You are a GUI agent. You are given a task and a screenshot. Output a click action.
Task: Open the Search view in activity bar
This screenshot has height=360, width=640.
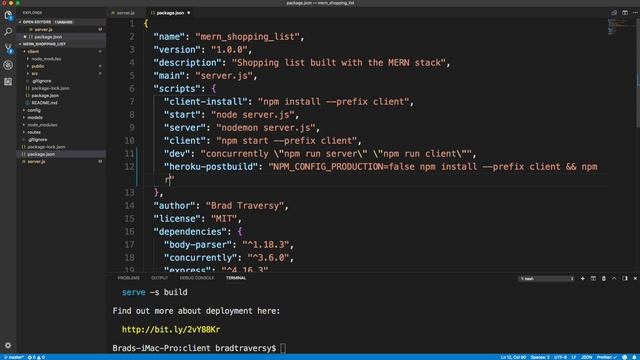(x=8, y=31)
